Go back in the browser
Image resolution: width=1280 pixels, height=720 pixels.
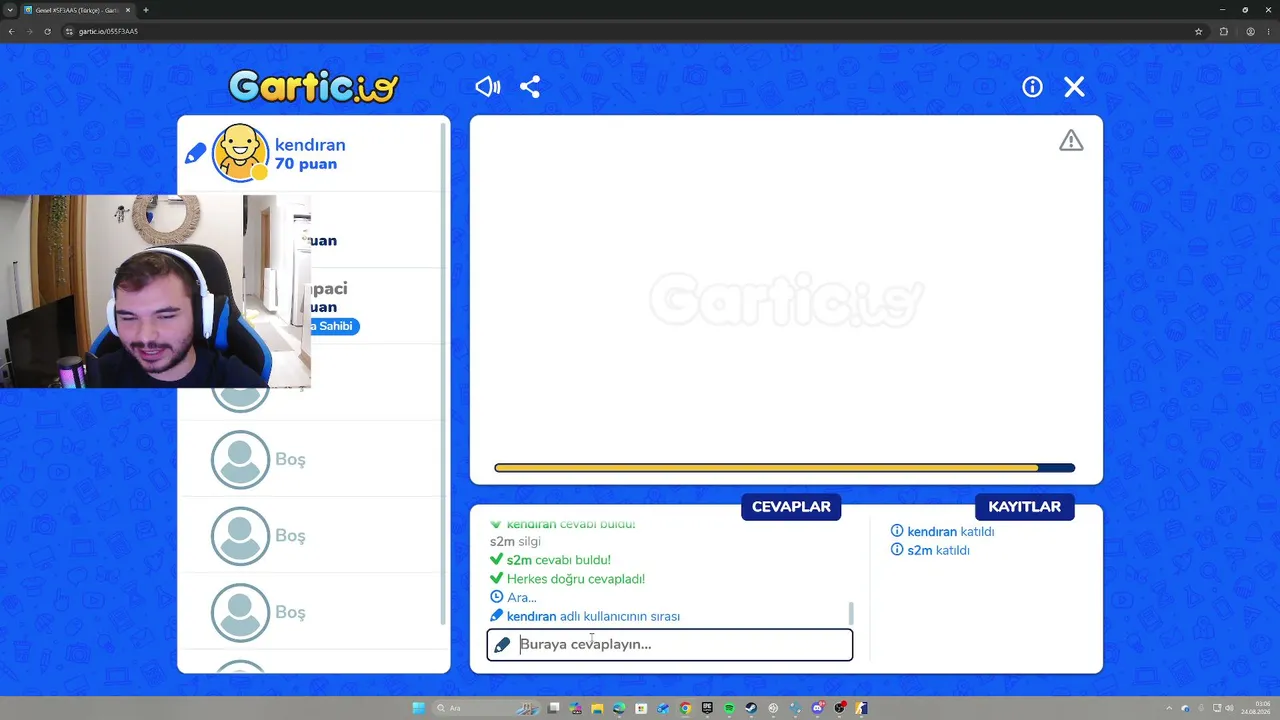(x=11, y=31)
